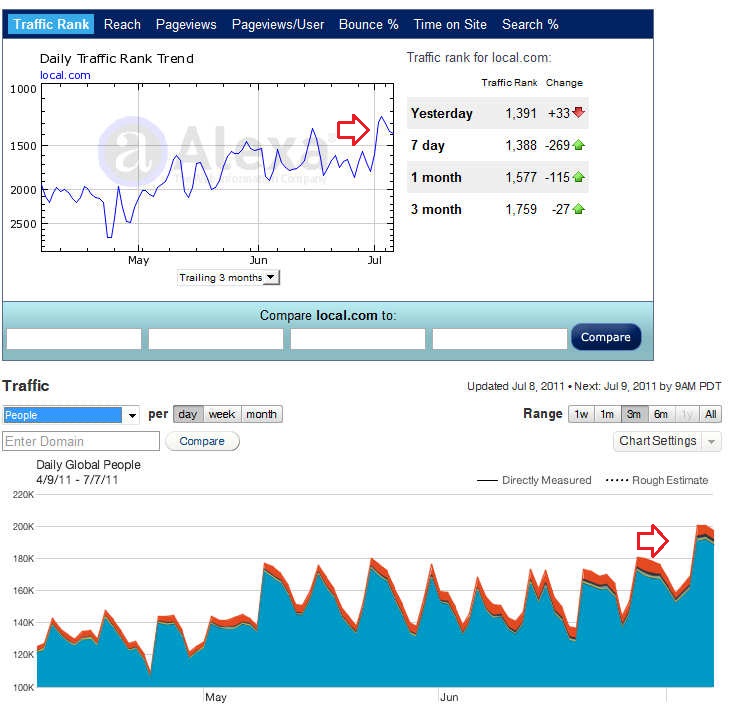Select the per day toggle
Image resolution: width=729 pixels, height=710 pixels.
tap(188, 414)
